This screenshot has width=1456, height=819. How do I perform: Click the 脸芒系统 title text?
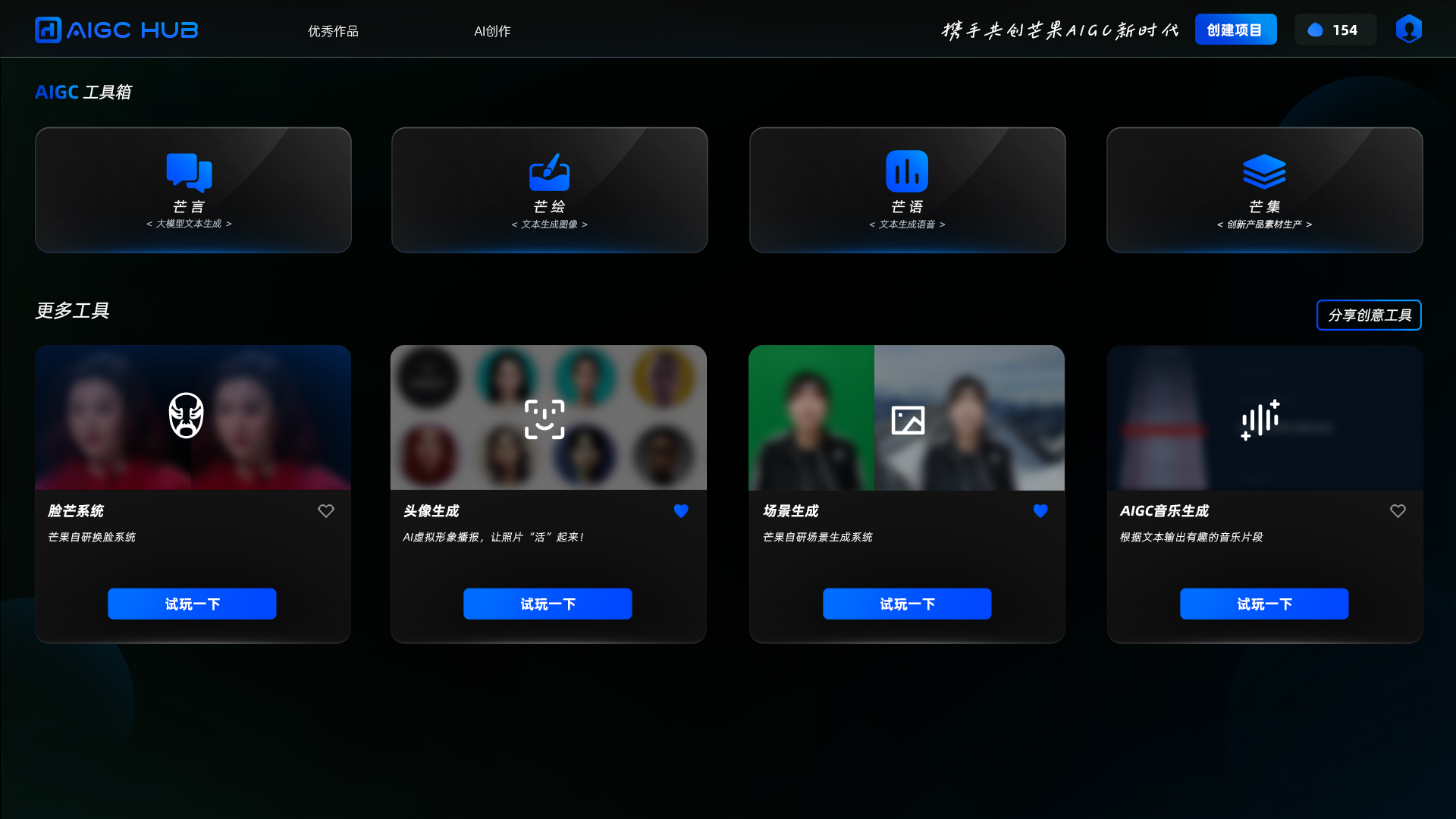76,511
